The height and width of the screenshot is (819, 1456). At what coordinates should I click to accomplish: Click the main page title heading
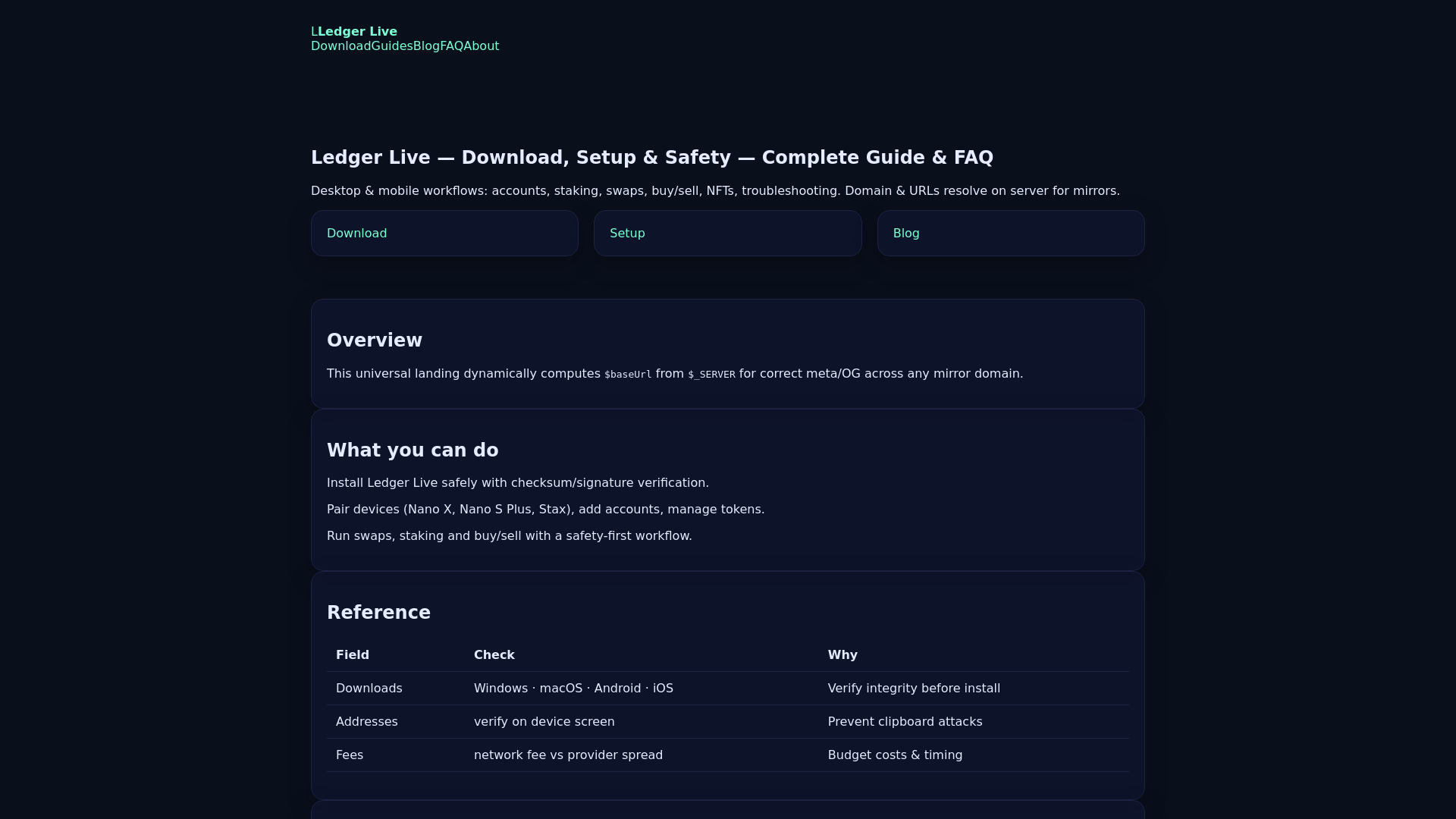point(652,157)
